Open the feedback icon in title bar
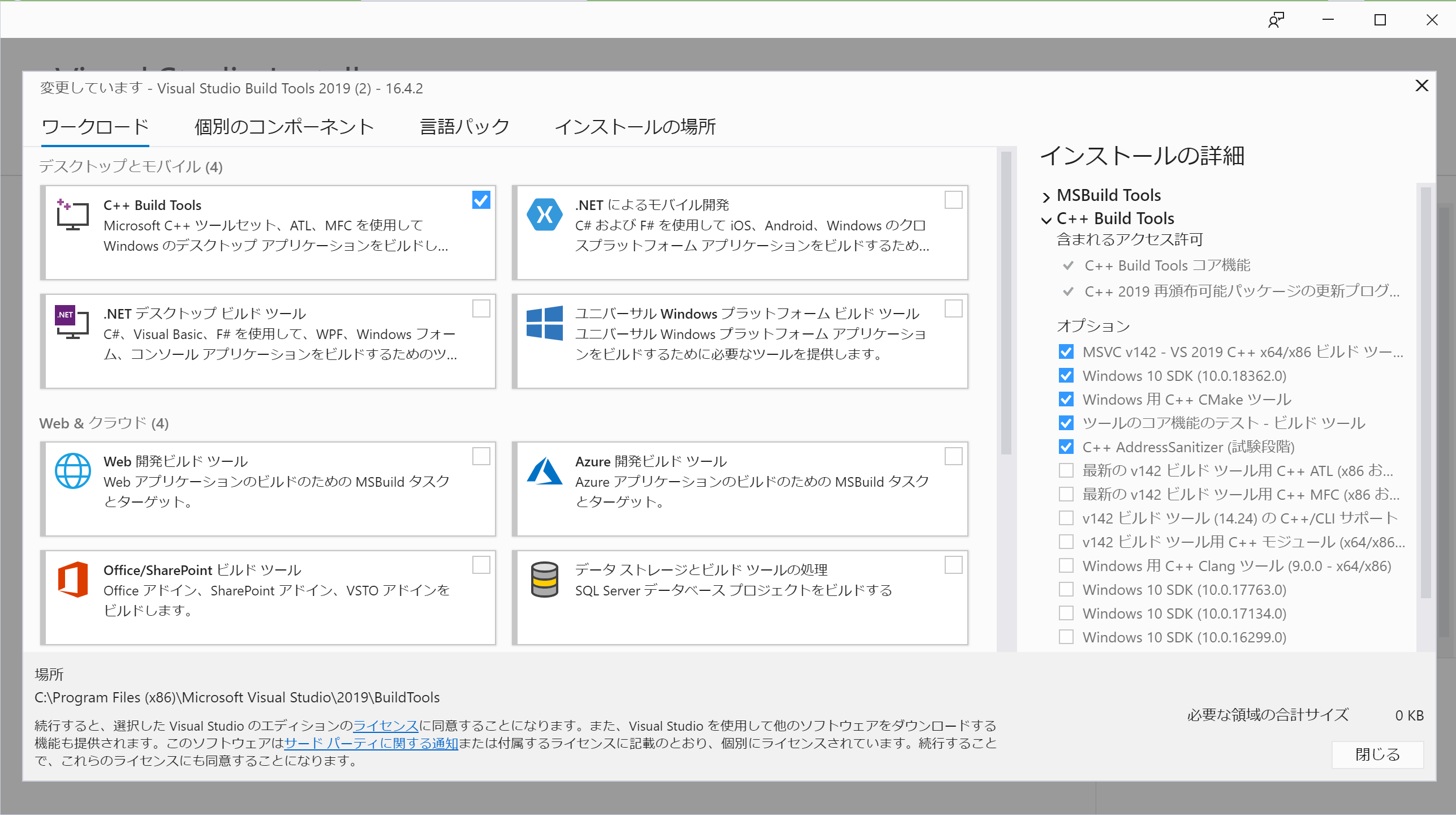1456x815 pixels. pyautogui.click(x=1276, y=20)
